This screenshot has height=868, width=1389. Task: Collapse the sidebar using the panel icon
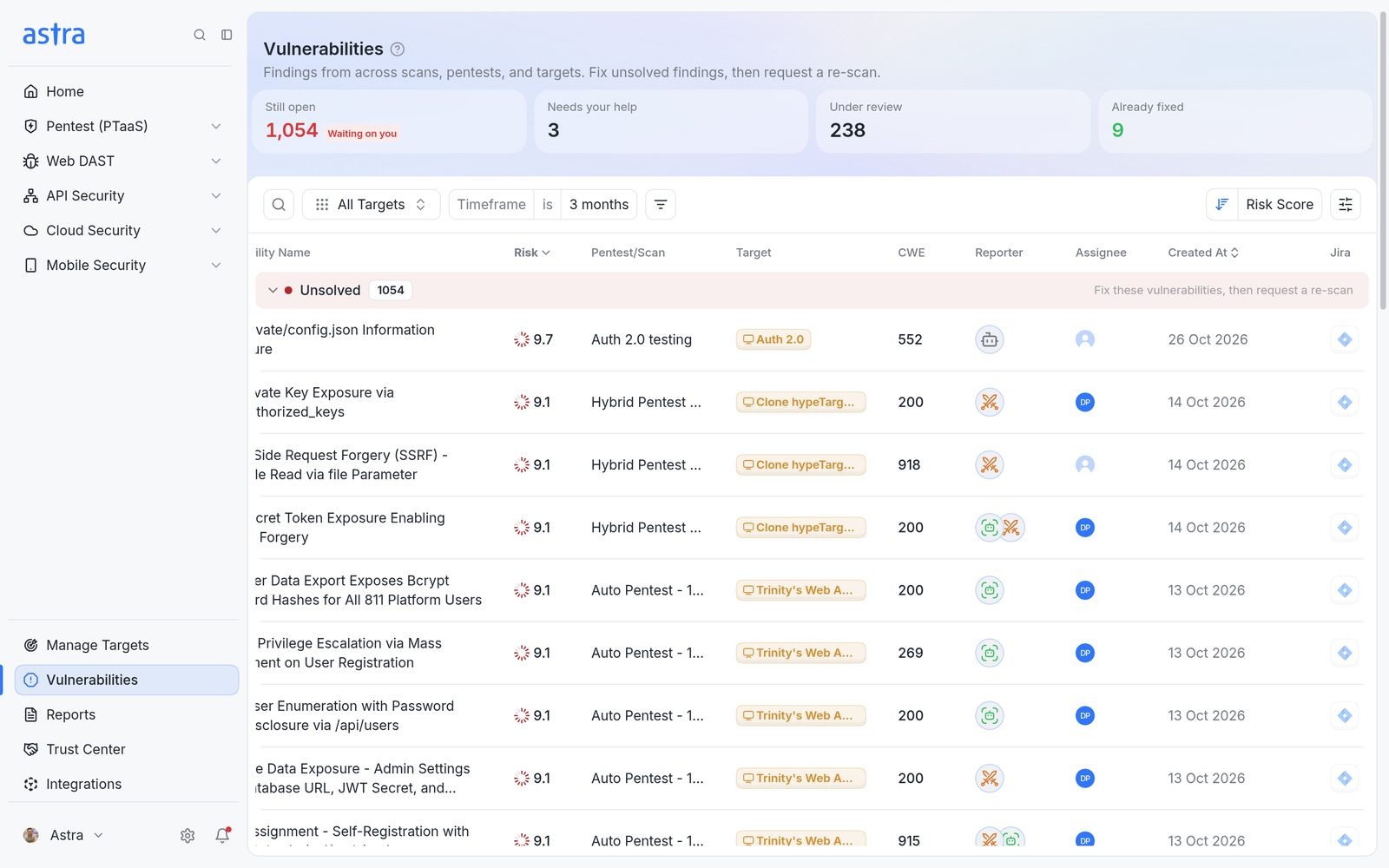click(x=227, y=35)
